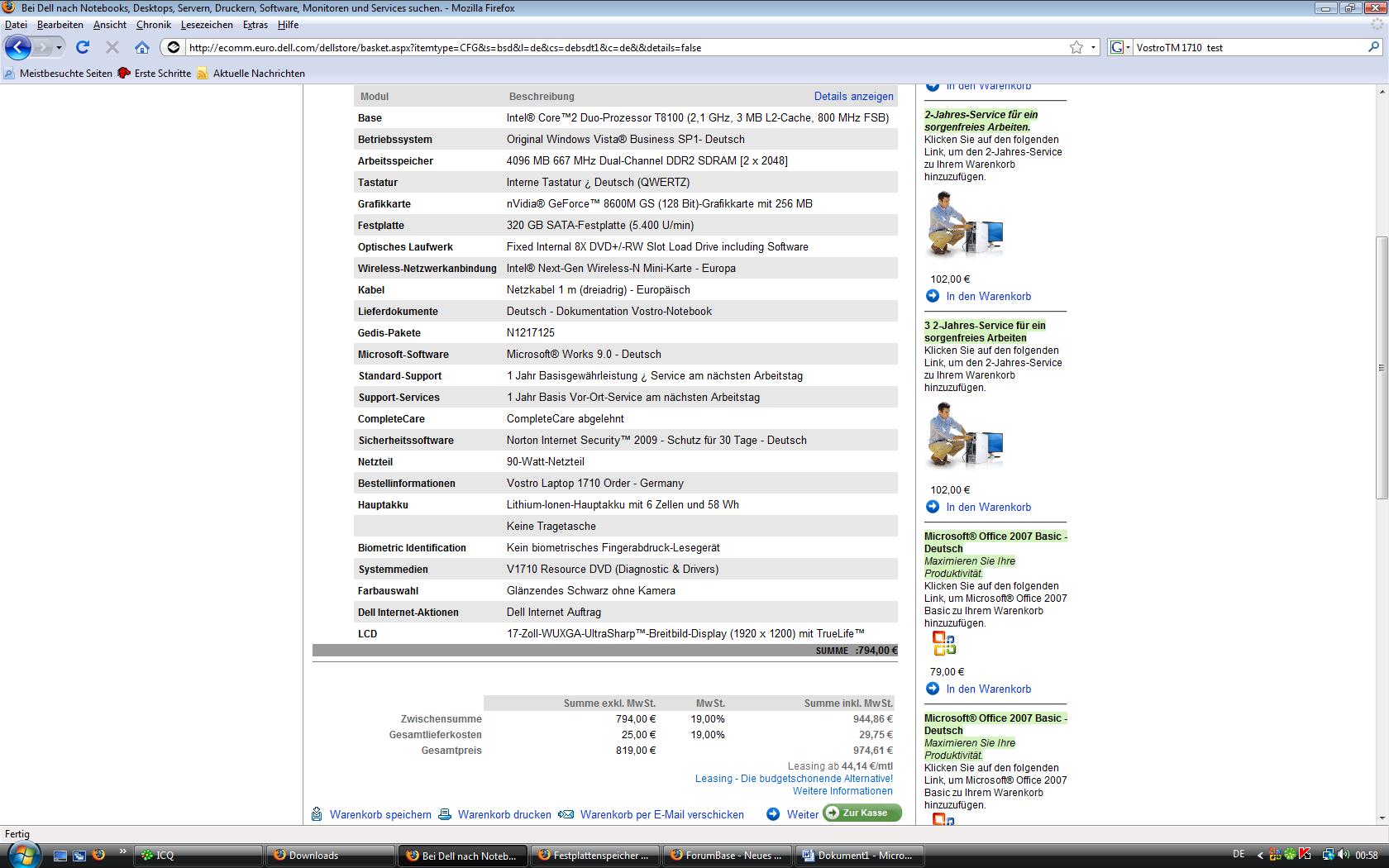Click 'Gesamtpreis' total row label
The width and height of the screenshot is (1389, 868).
tap(451, 751)
